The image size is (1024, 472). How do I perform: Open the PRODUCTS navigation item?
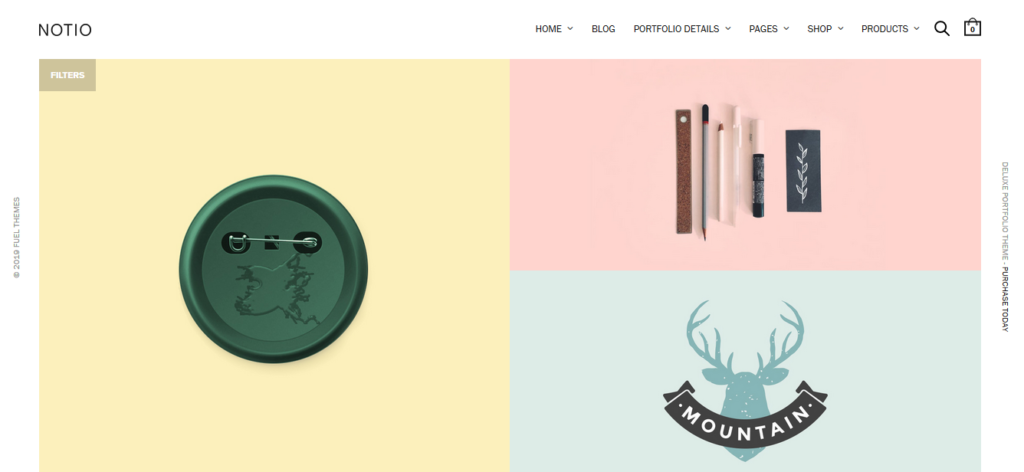click(x=885, y=29)
